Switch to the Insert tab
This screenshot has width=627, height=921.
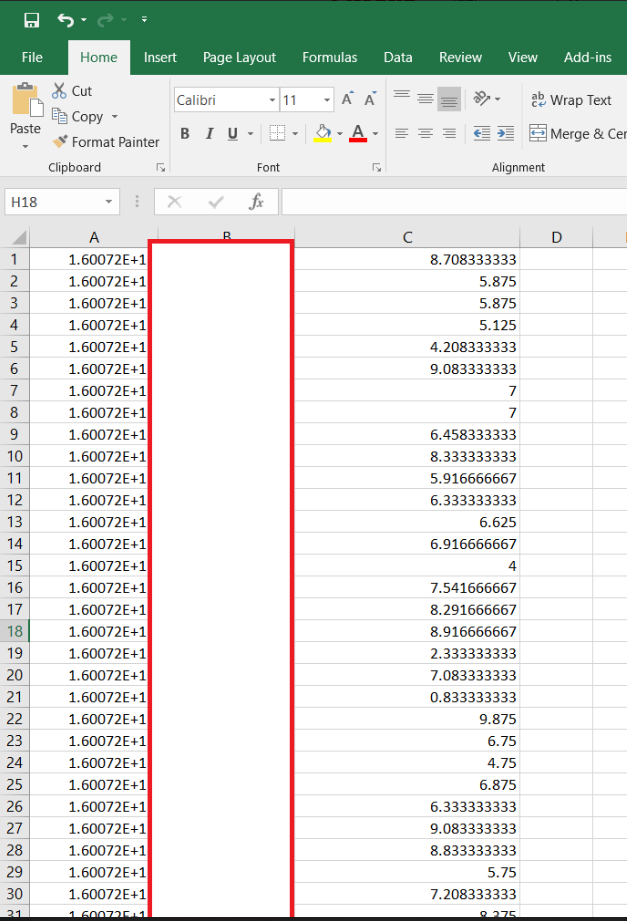point(160,57)
